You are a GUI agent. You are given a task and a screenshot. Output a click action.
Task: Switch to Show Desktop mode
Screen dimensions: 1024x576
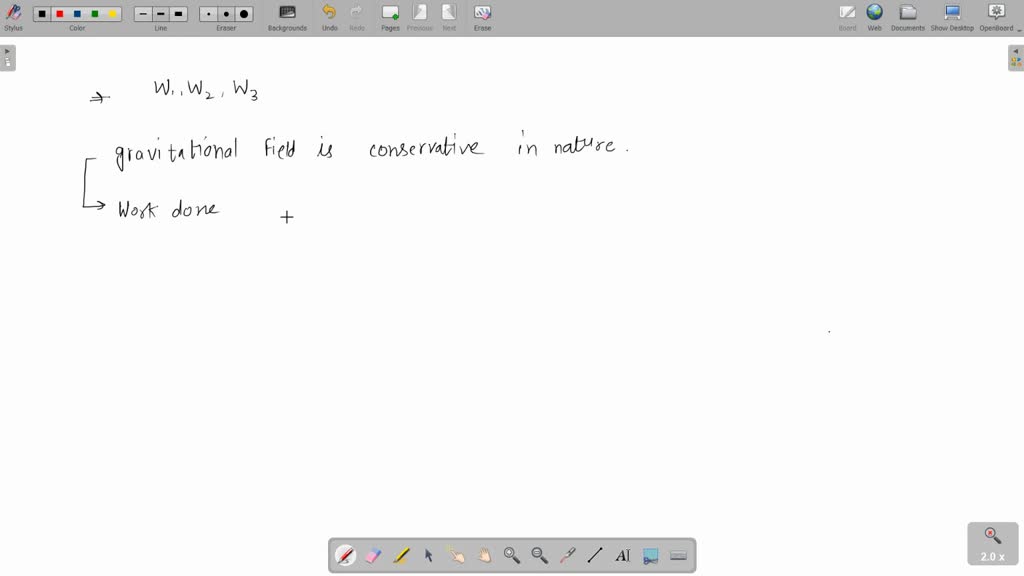point(952,16)
